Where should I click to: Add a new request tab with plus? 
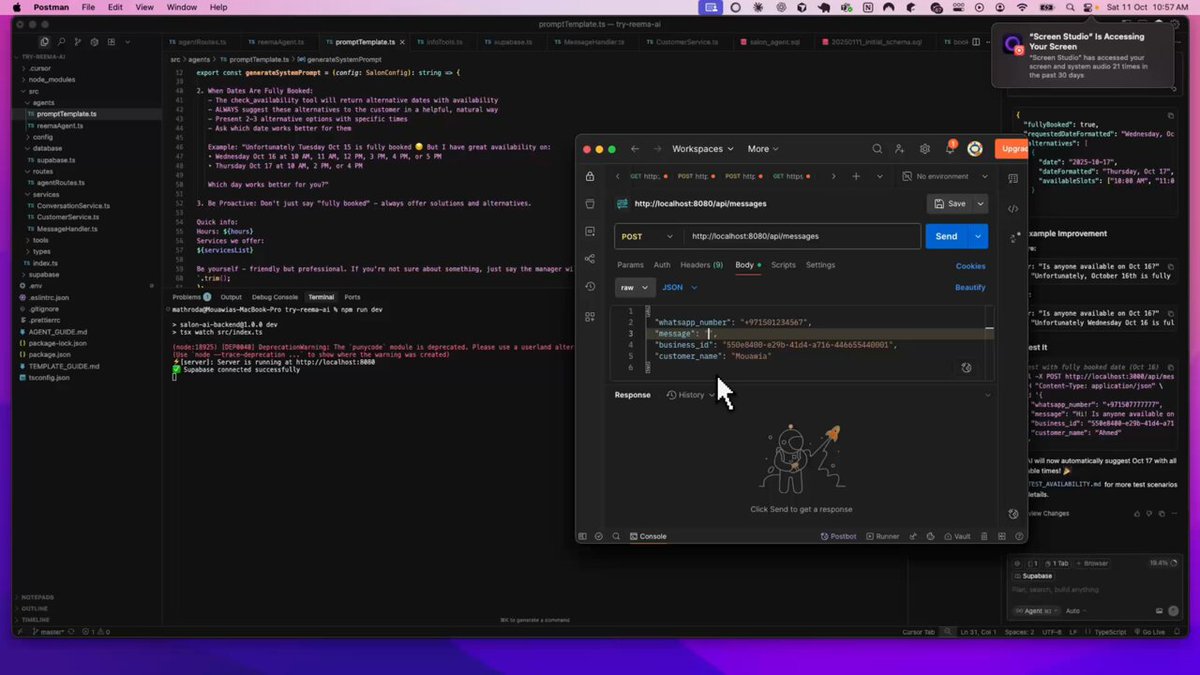[856, 176]
